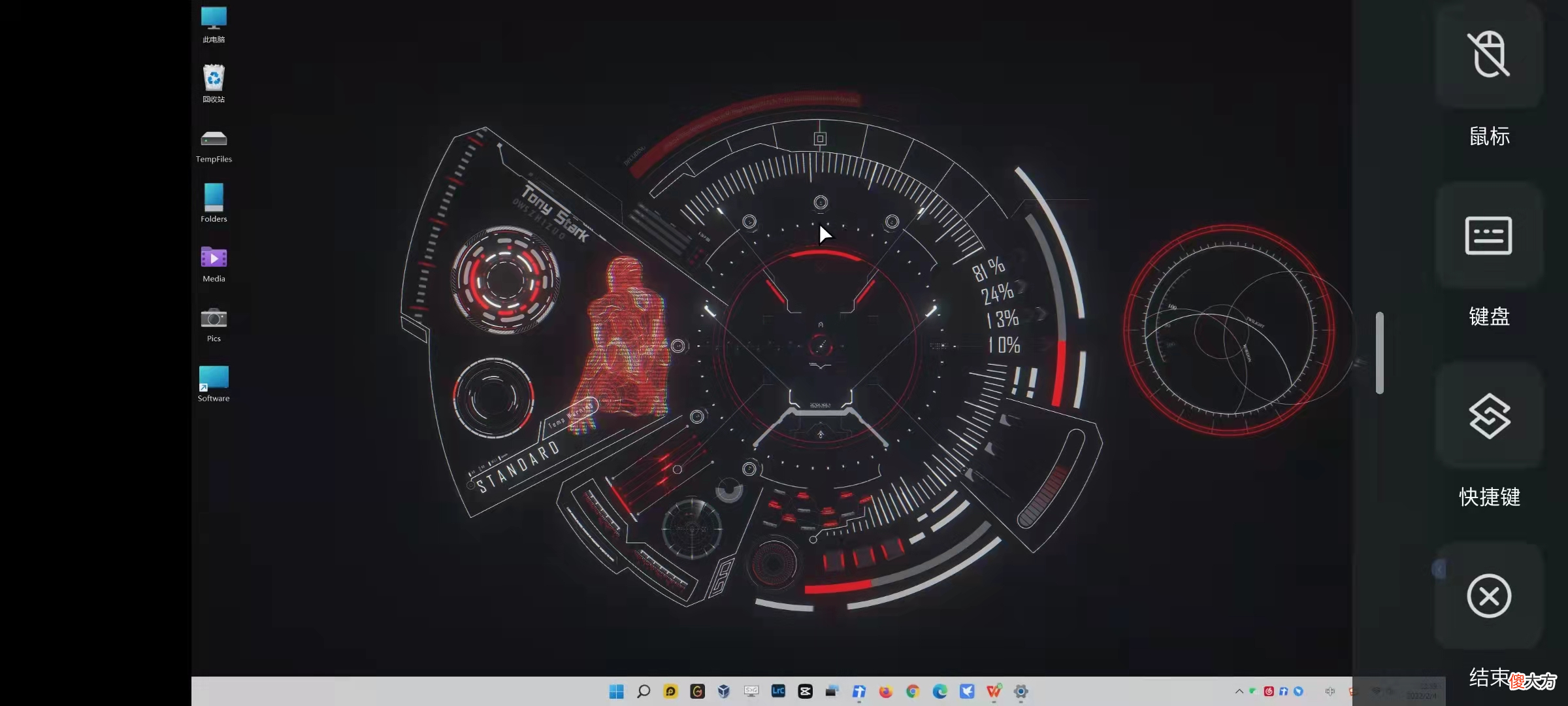Open the S>G monitor app in taskbar
This screenshot has width=1568, height=706.
751,692
